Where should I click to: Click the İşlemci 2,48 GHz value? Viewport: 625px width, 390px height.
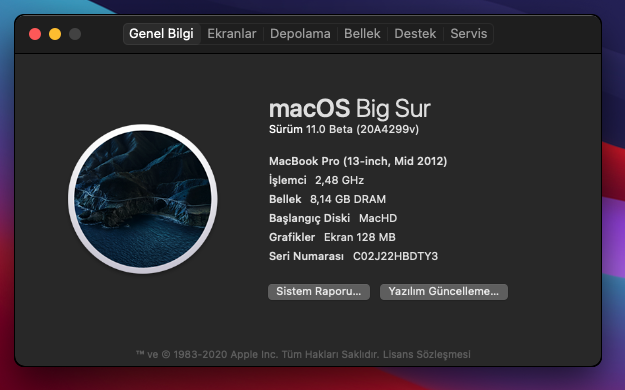[x=339, y=180]
